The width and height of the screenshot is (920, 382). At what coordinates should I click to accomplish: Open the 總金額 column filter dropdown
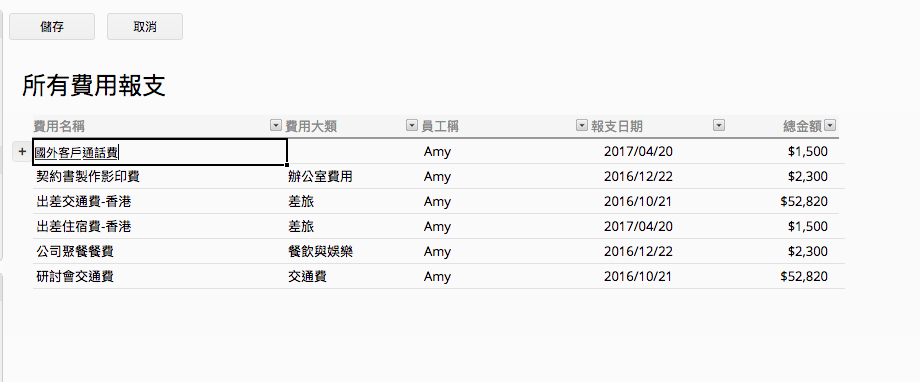(x=830, y=126)
